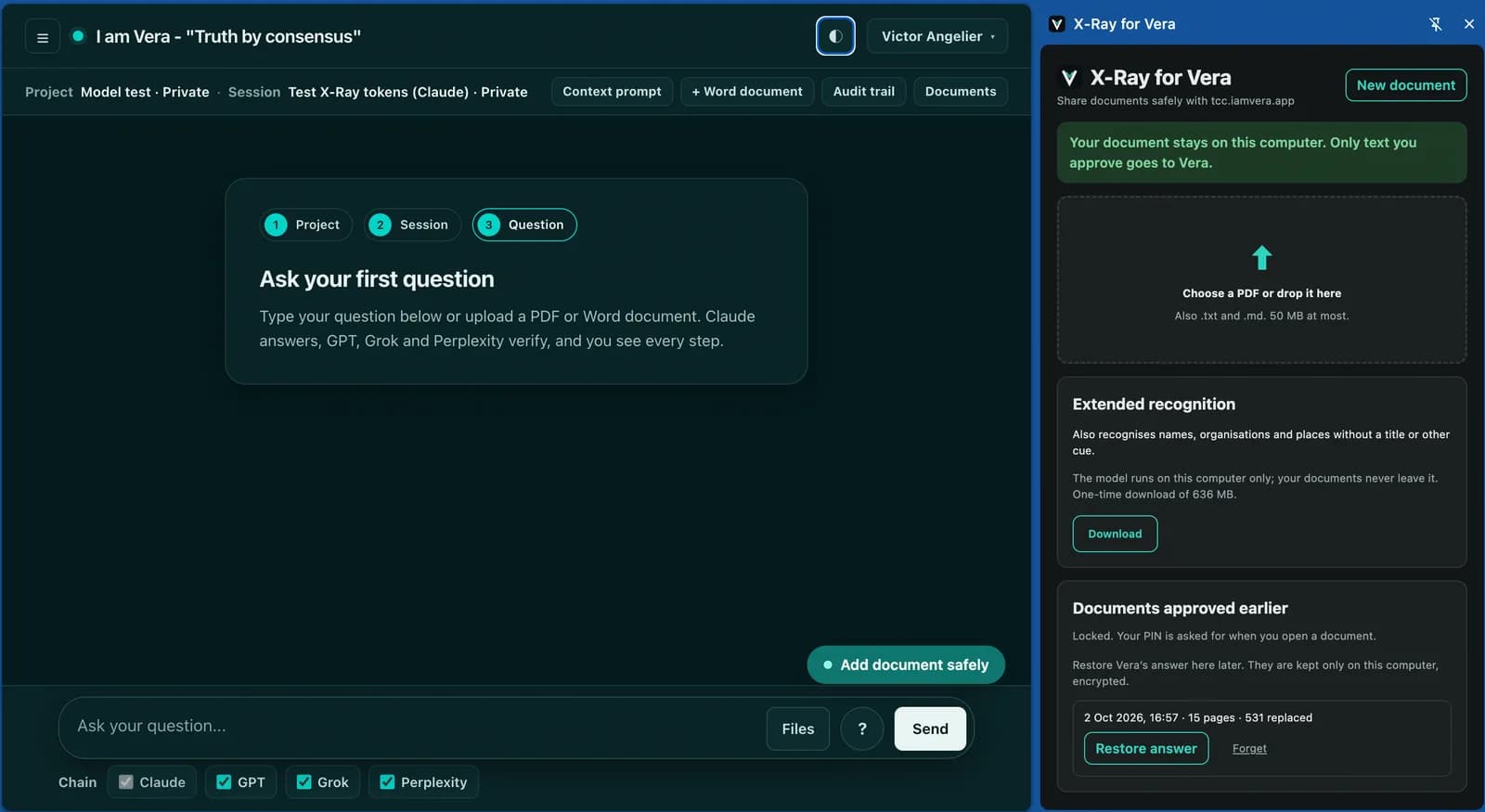This screenshot has width=1485, height=812.
Task: Toggle the Claude chain checkbox
Action: (126, 782)
